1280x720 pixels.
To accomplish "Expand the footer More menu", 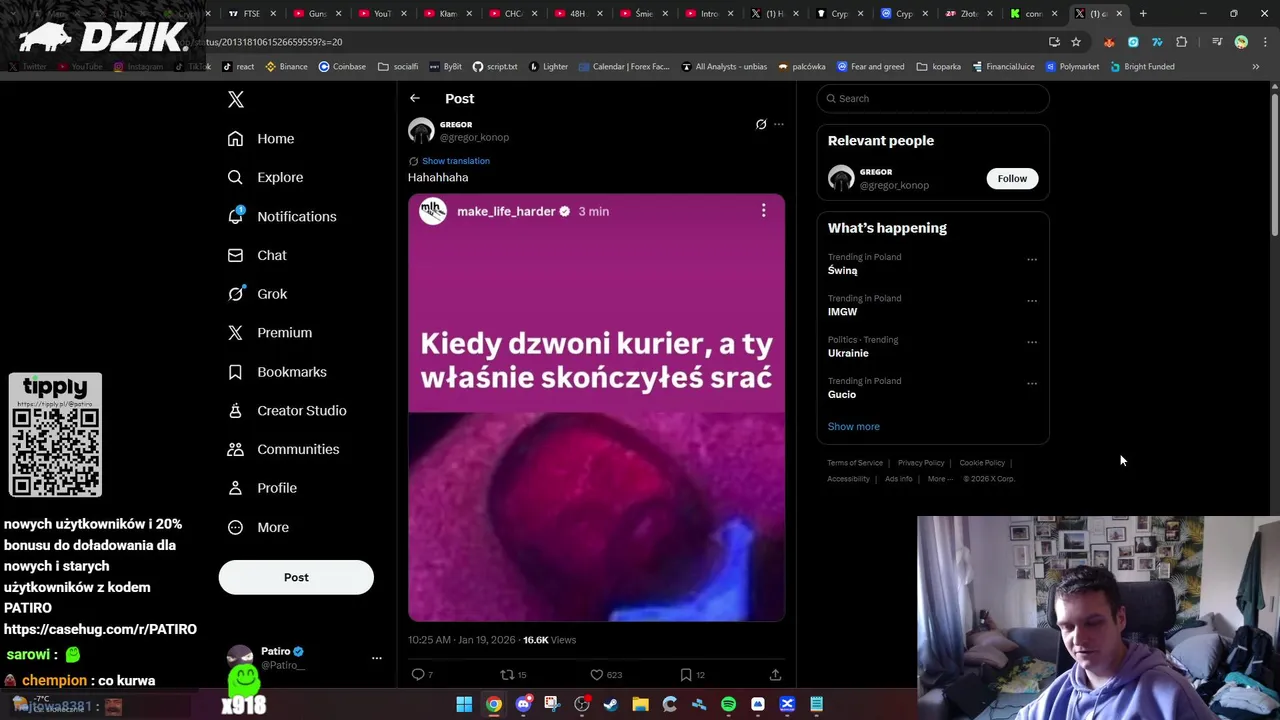I will point(939,479).
